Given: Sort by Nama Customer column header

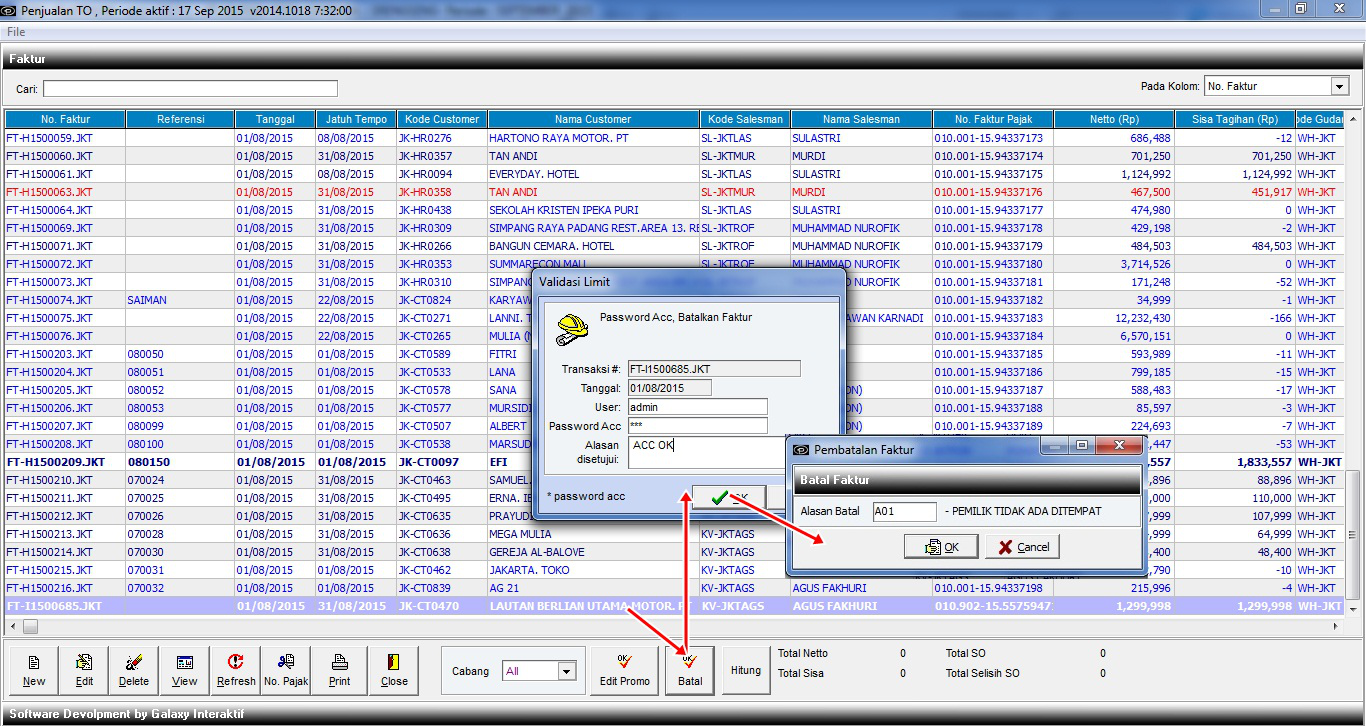Looking at the screenshot, I should pyautogui.click(x=594, y=119).
